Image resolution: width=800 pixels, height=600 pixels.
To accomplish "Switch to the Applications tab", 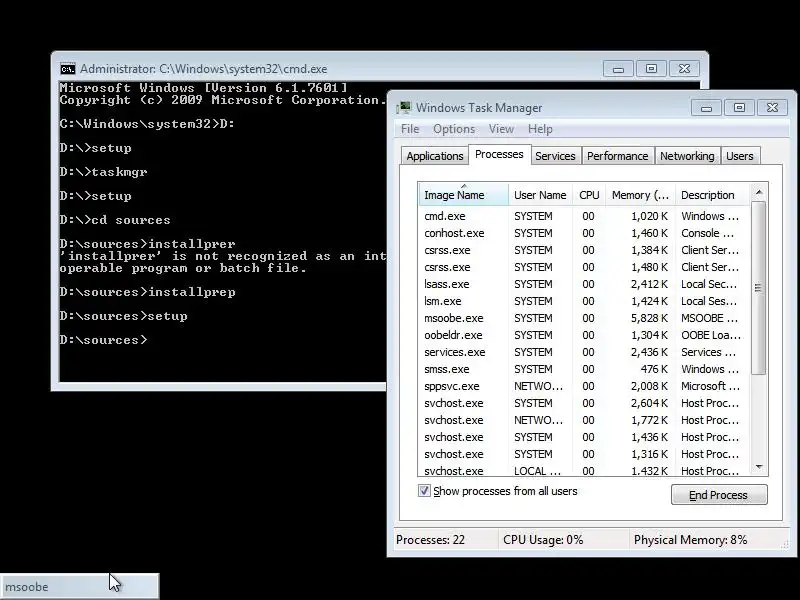I will pos(435,156).
